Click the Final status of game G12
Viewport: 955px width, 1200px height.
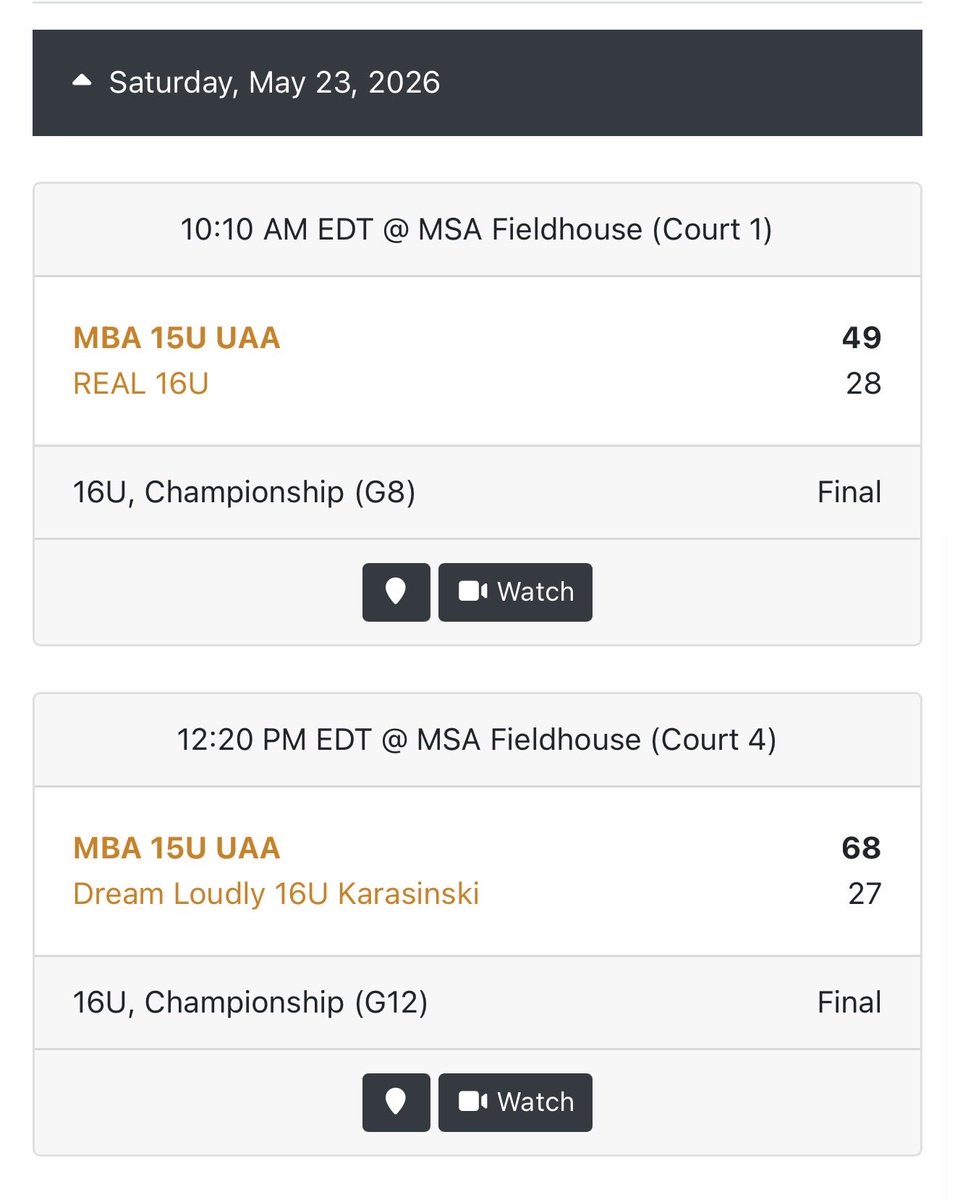[x=849, y=1003]
